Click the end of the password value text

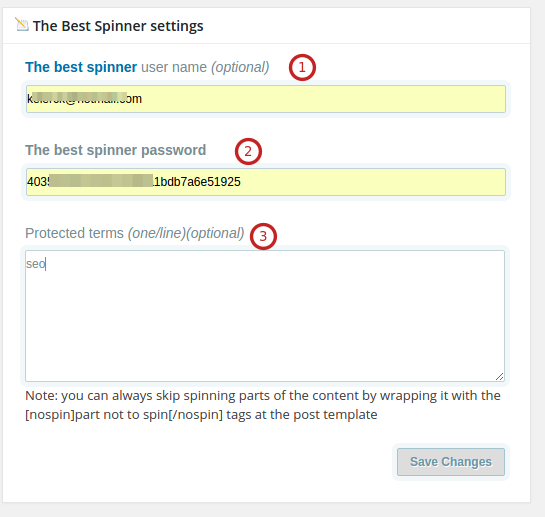click(240, 182)
